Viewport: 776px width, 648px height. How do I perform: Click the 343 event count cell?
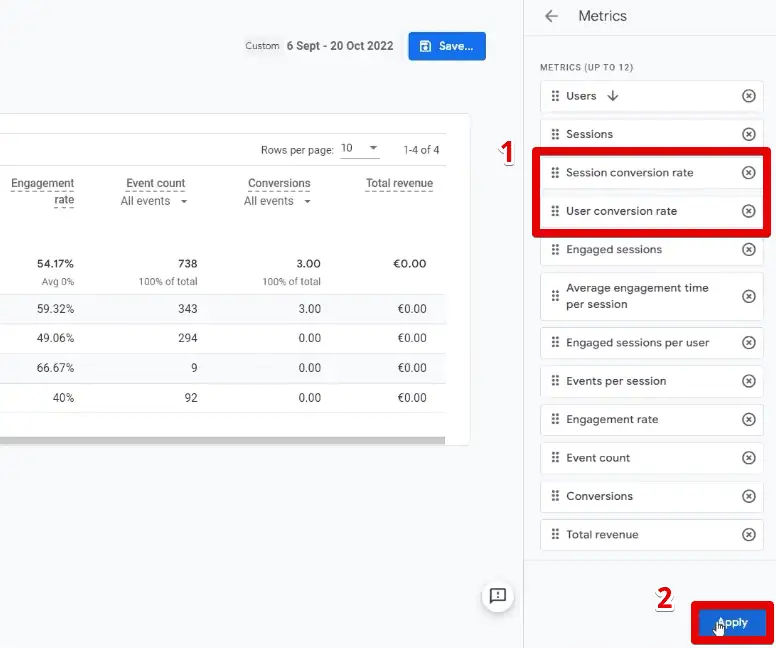tap(188, 309)
